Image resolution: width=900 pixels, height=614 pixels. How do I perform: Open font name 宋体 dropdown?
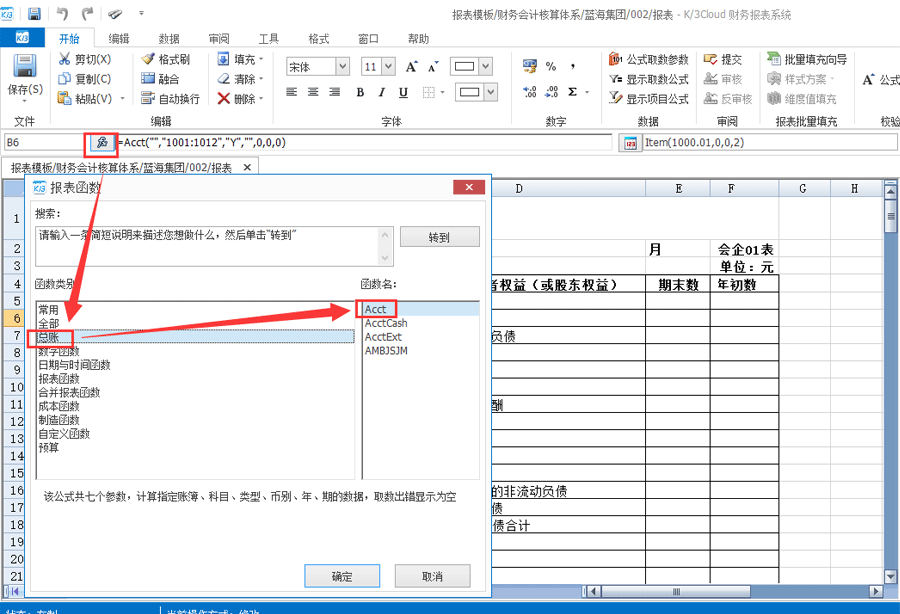tap(343, 67)
